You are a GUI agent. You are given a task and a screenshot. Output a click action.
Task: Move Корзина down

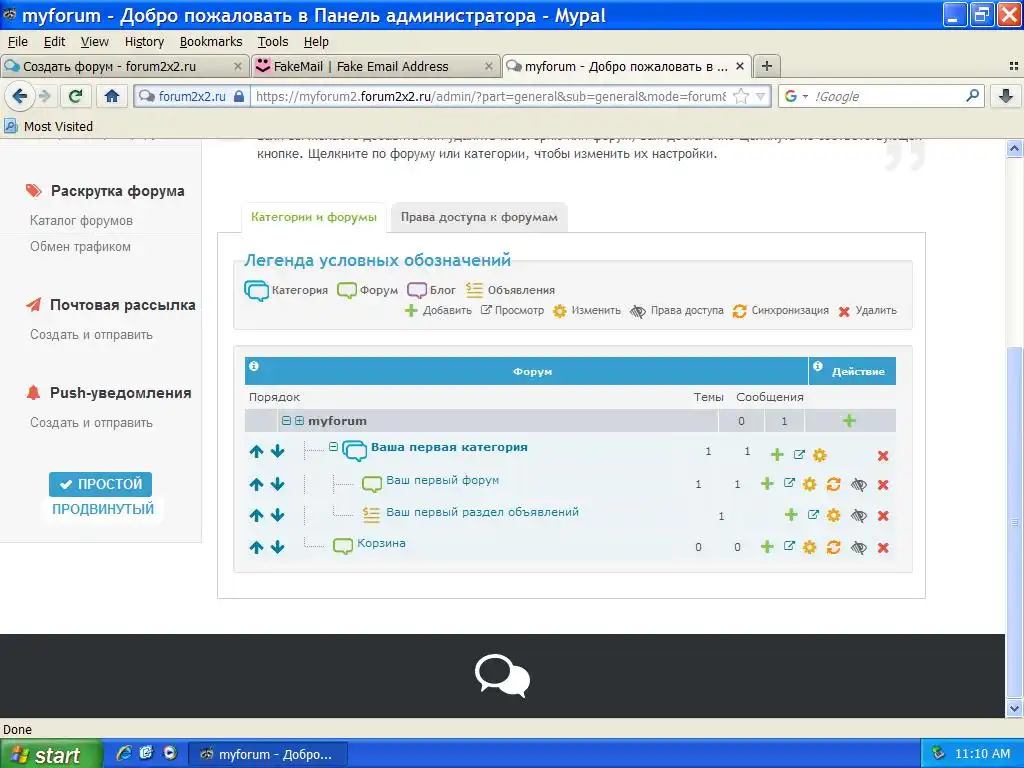278,547
